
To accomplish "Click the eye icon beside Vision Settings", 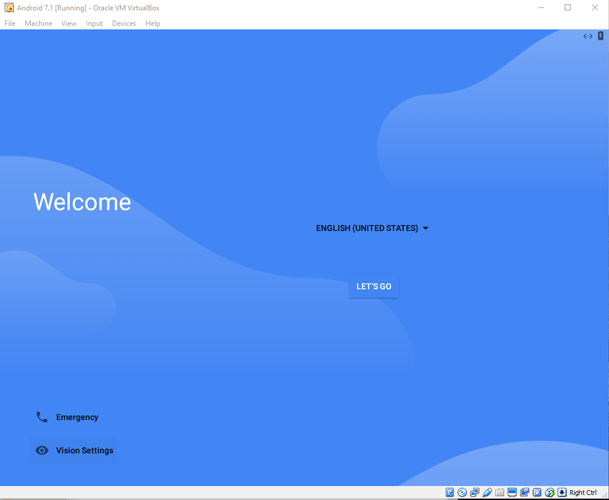I will pyautogui.click(x=42, y=450).
